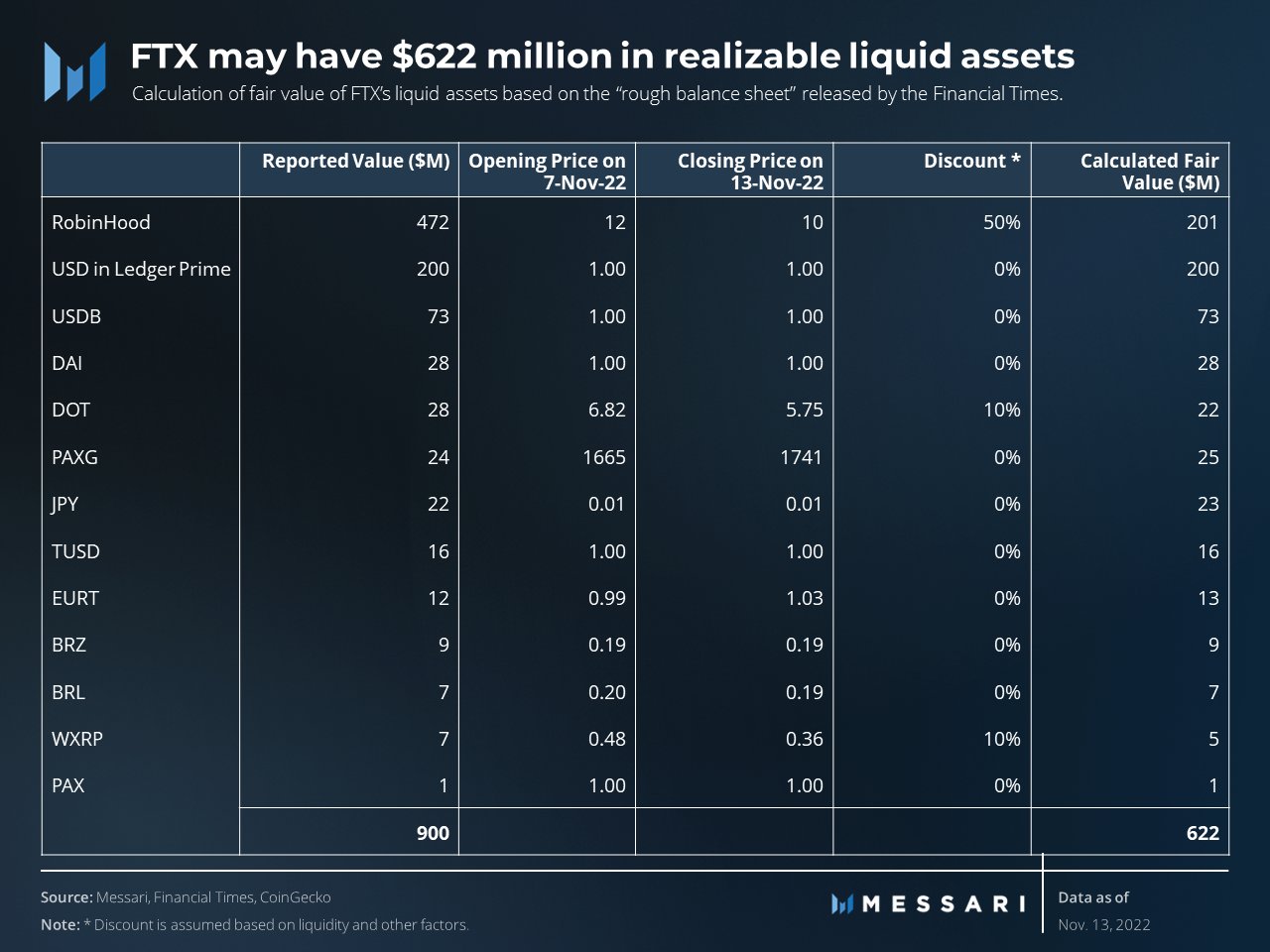Screen dimensions: 1270x952
Task: Click the 50% discount for RobinHood
Action: [x=1001, y=222]
